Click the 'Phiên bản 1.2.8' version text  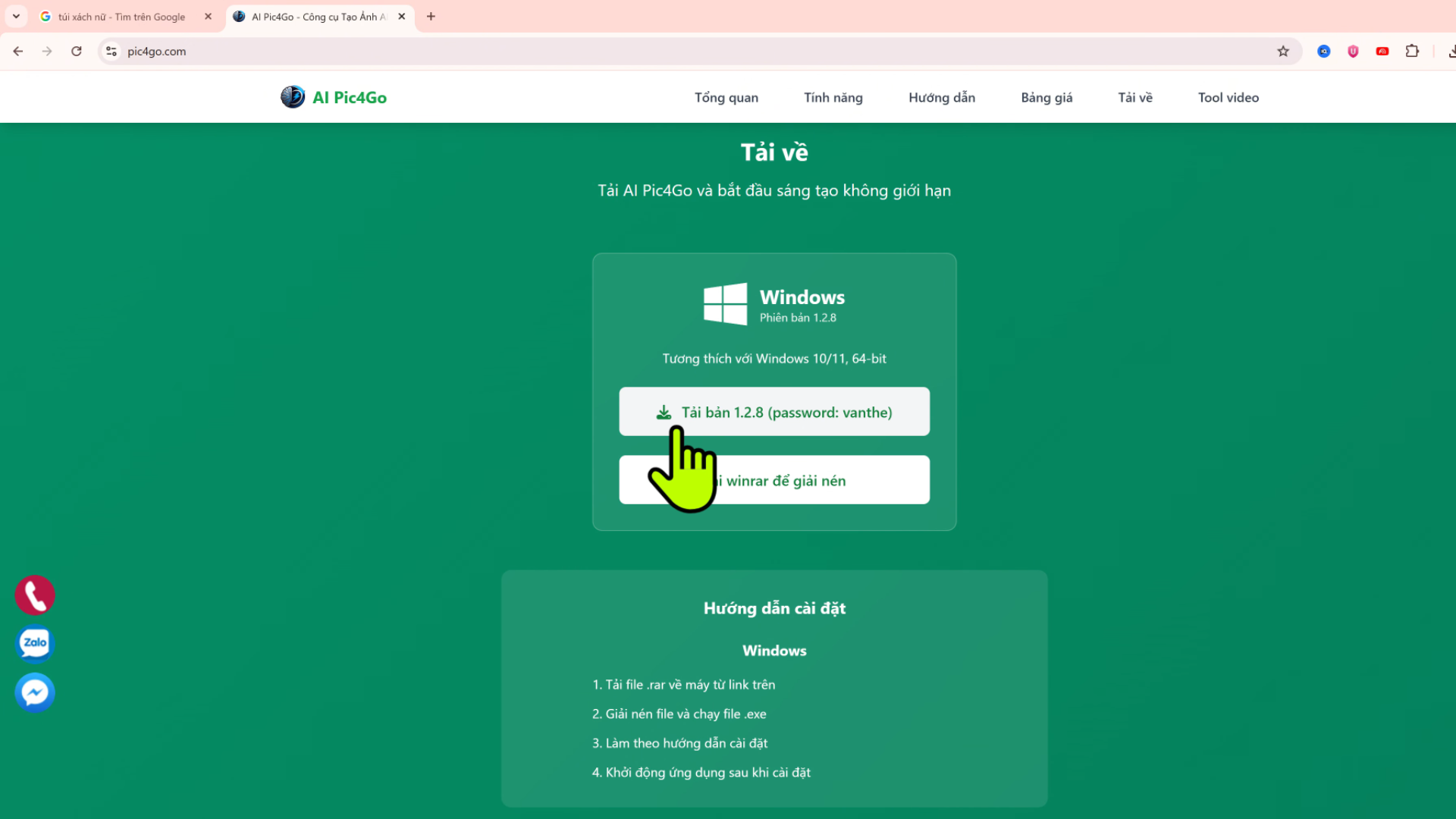(x=798, y=318)
